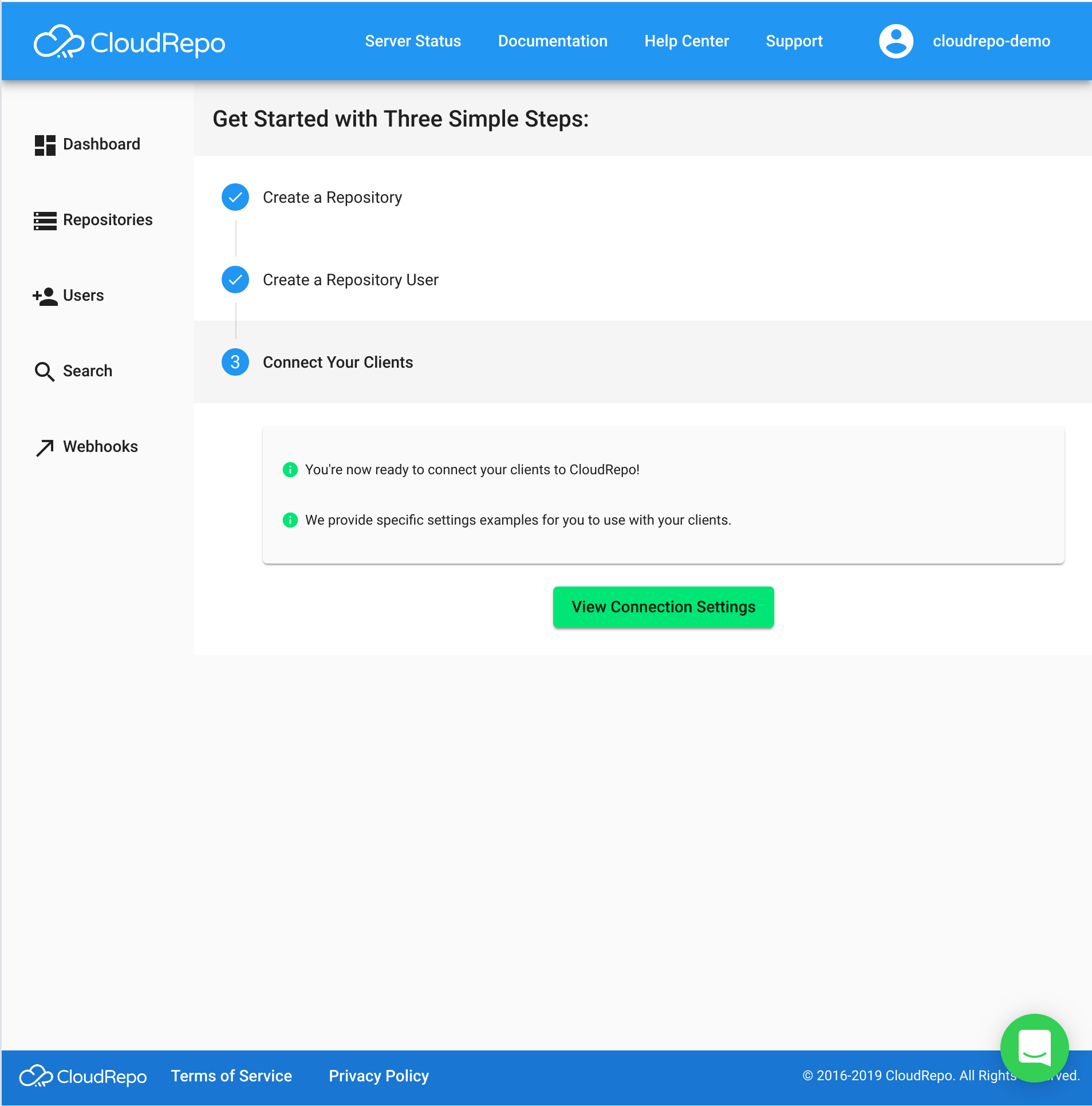
Task: Click the View Connection Settings button
Action: [x=663, y=607]
